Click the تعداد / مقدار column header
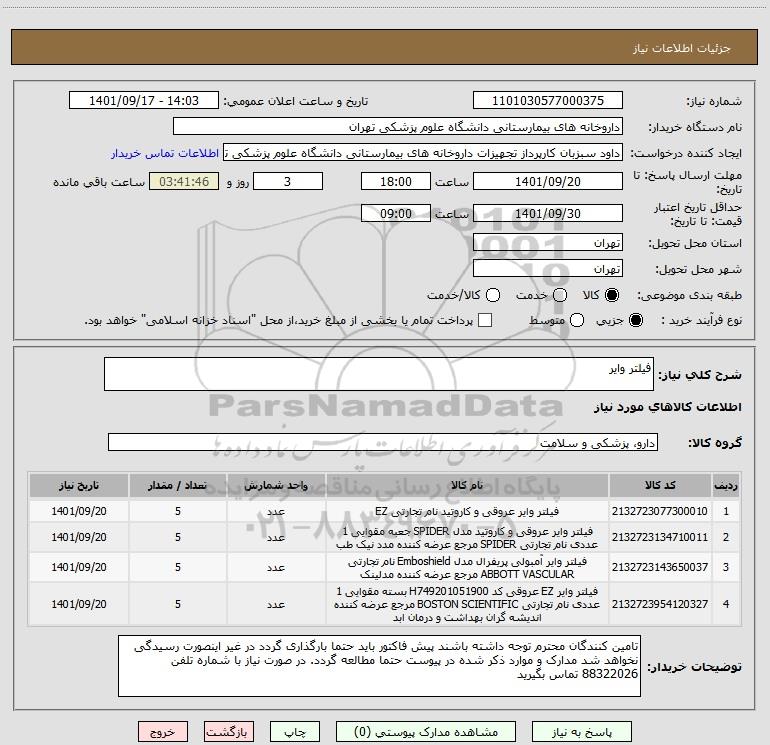 click(178, 485)
